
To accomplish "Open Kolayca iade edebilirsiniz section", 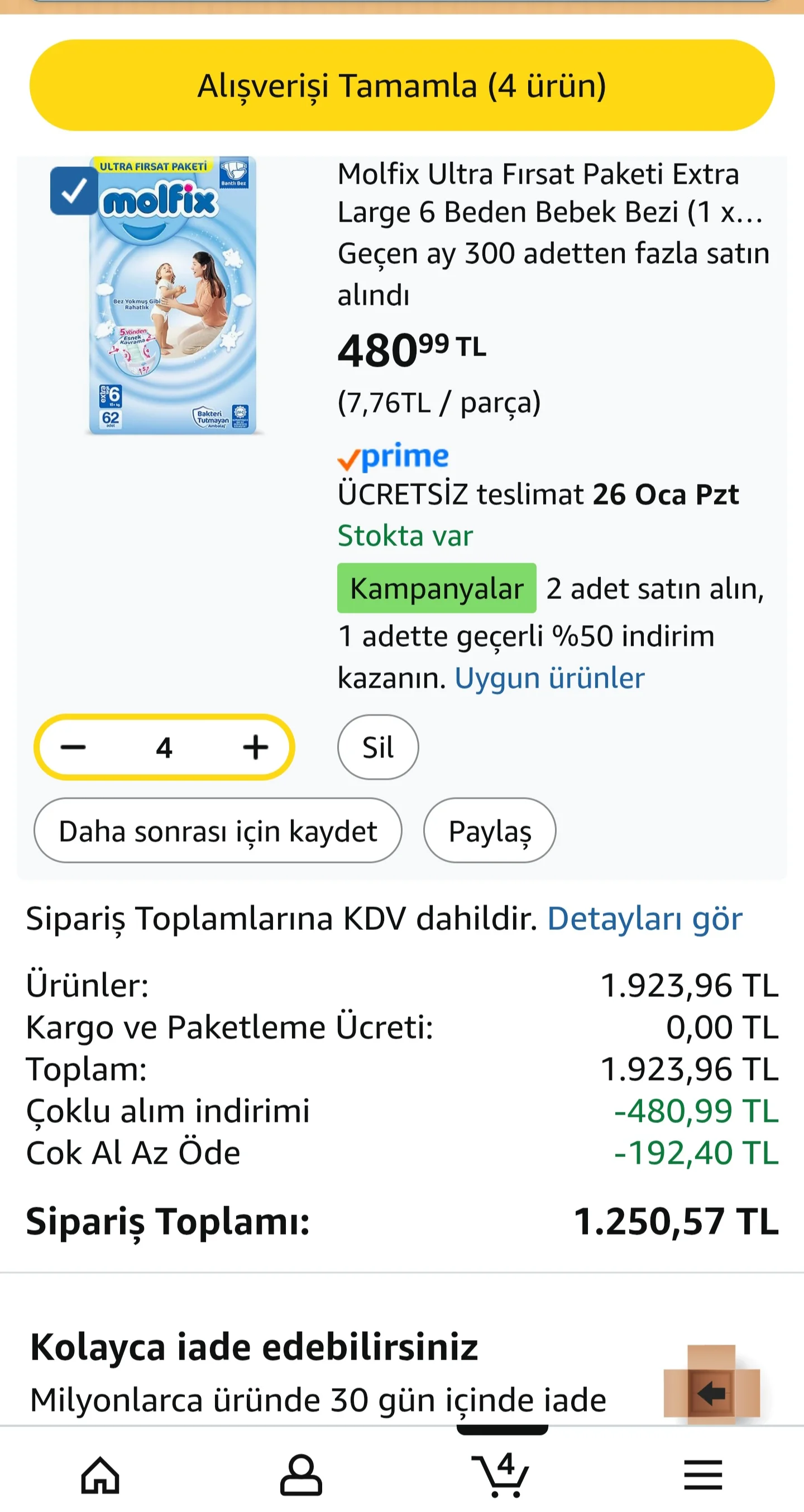I will tap(253, 1346).
